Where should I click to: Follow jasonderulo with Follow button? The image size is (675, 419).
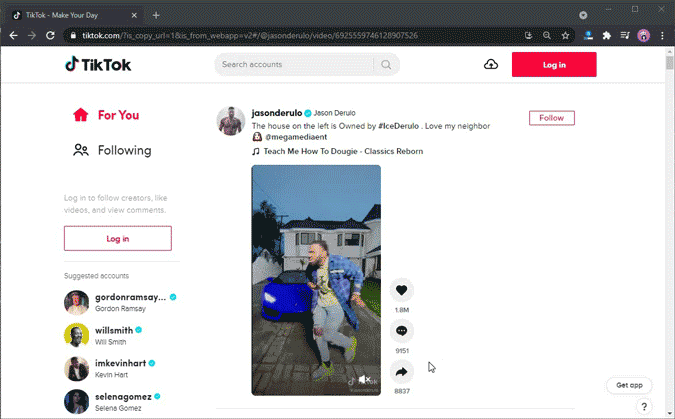[551, 118]
